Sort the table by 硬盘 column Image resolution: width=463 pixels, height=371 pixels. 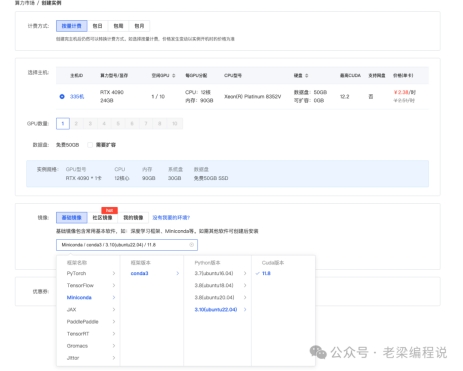click(x=306, y=76)
